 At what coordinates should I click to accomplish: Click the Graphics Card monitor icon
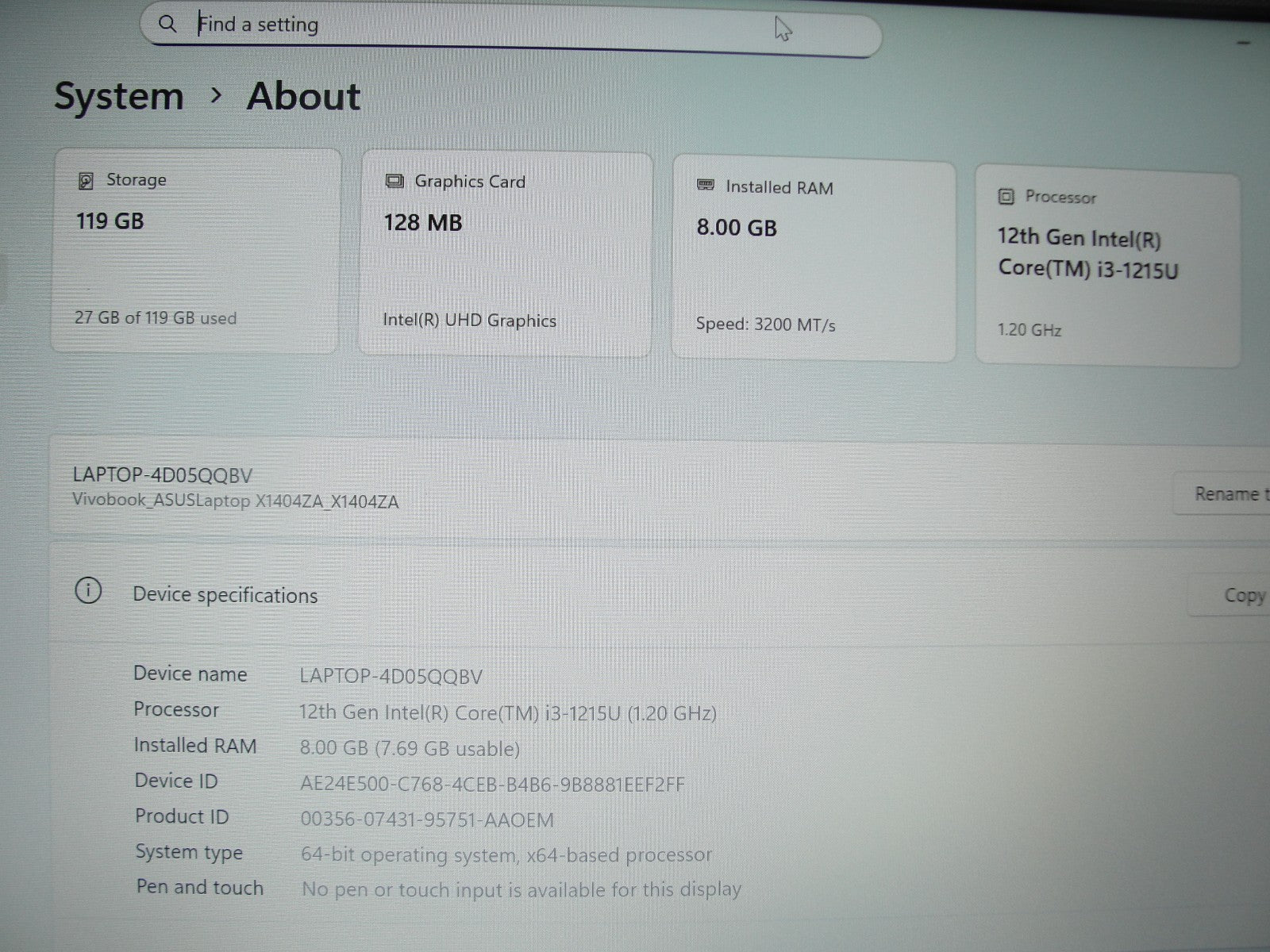coord(394,182)
